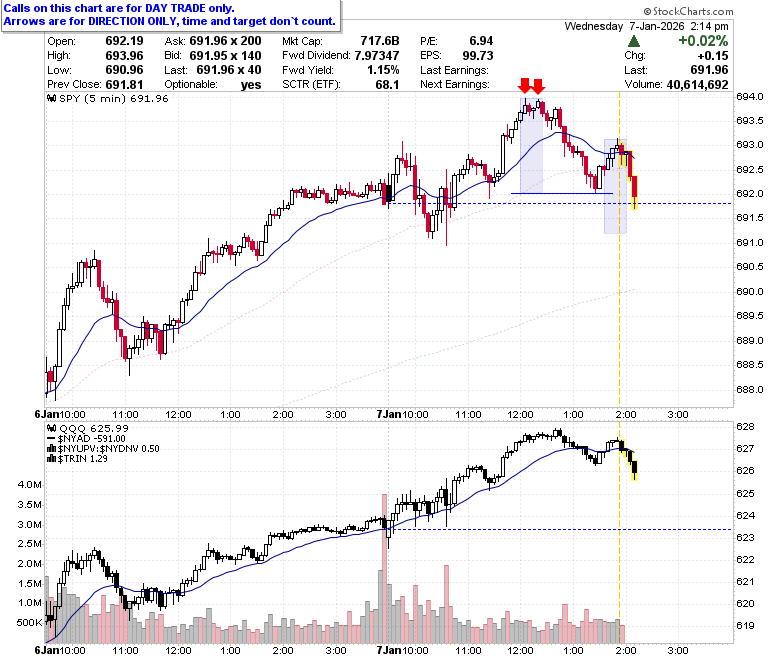Click the bar icon beside $TRIN legend

pyautogui.click(x=51, y=459)
